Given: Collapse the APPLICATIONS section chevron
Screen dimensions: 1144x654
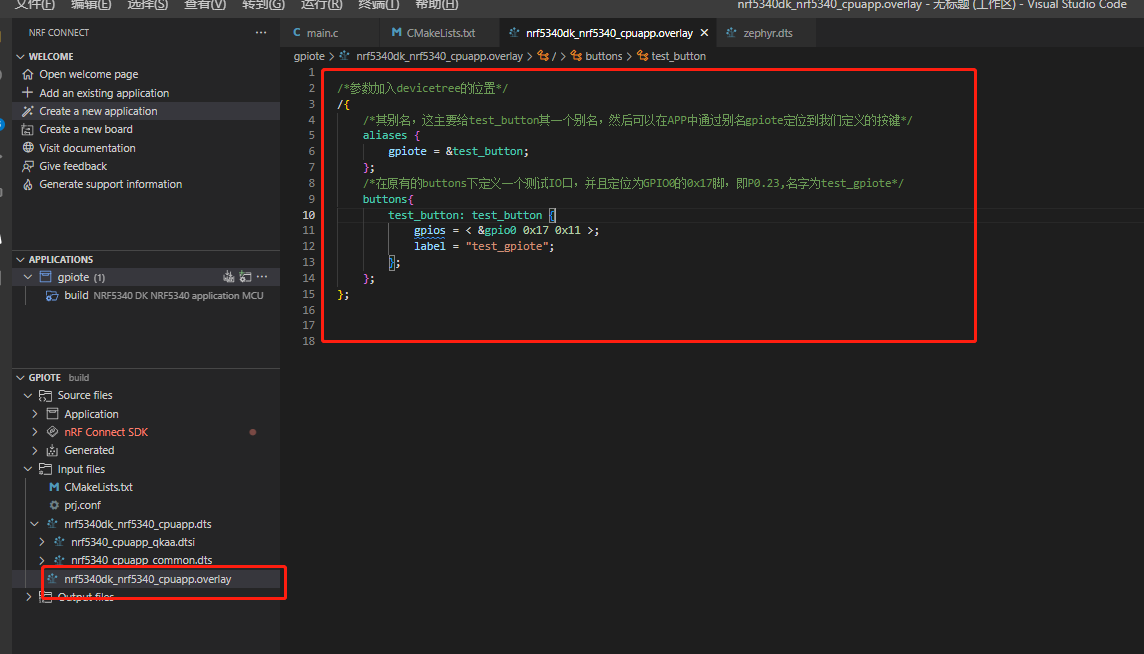Looking at the screenshot, I should [x=20, y=259].
